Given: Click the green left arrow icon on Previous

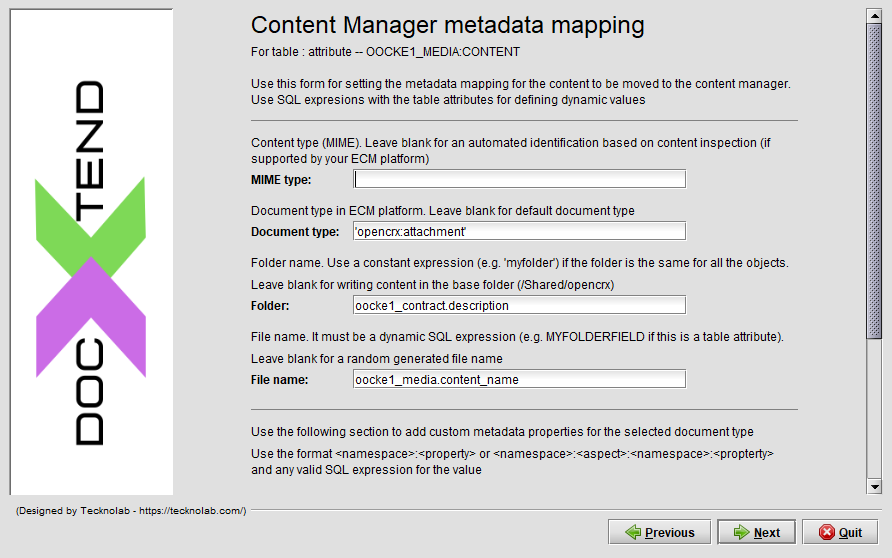Looking at the screenshot, I should click(x=633, y=532).
